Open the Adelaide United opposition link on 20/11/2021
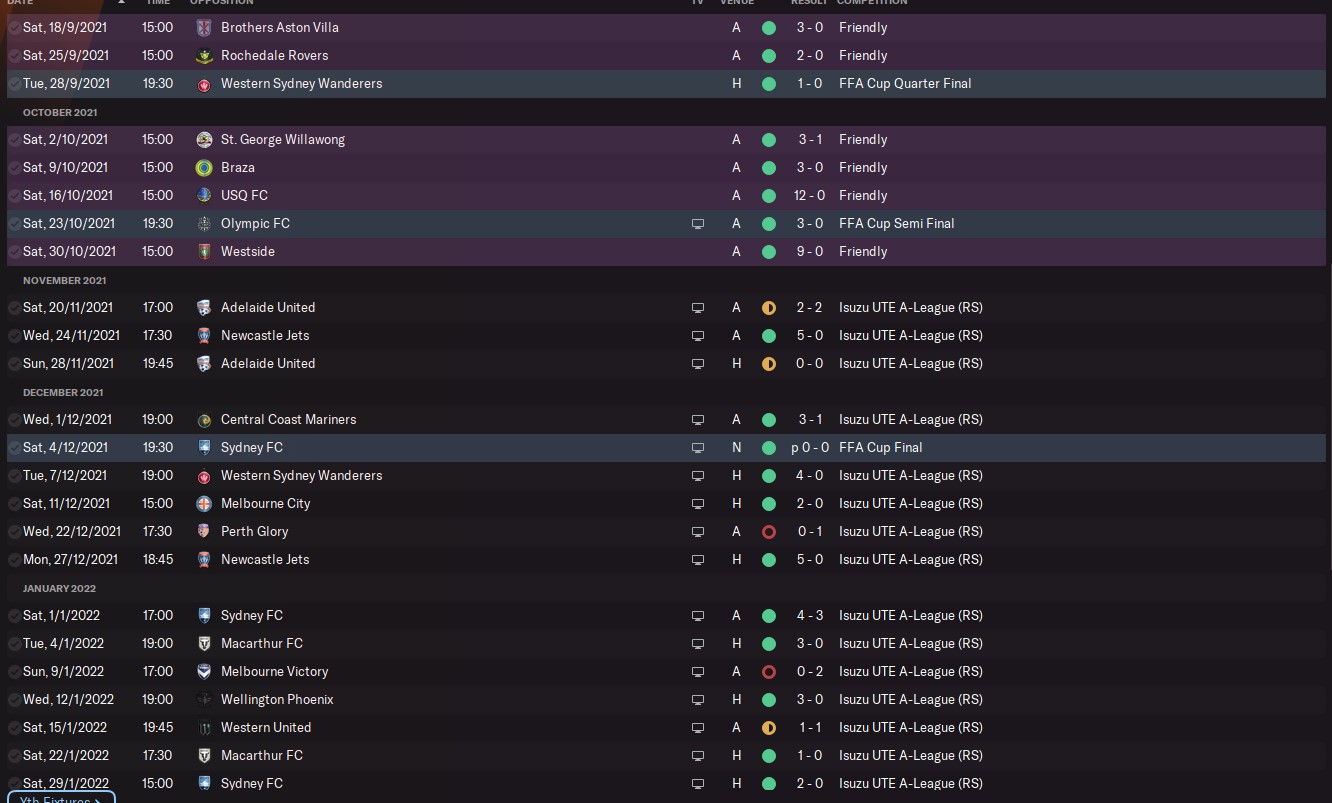This screenshot has width=1332, height=803. pyautogui.click(x=268, y=307)
